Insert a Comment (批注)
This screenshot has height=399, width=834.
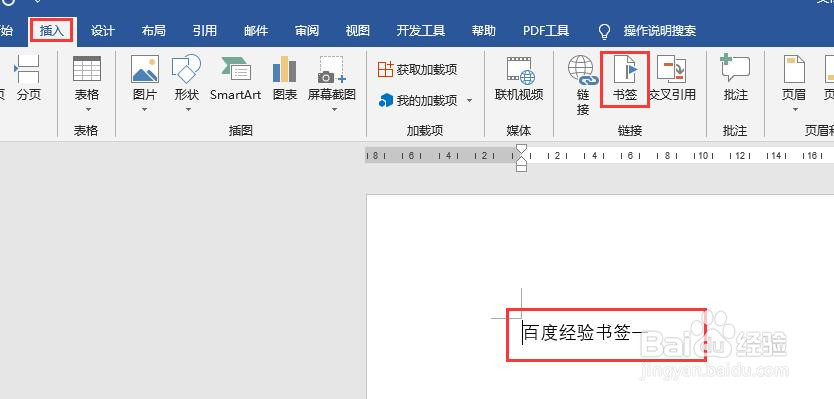pyautogui.click(x=736, y=78)
